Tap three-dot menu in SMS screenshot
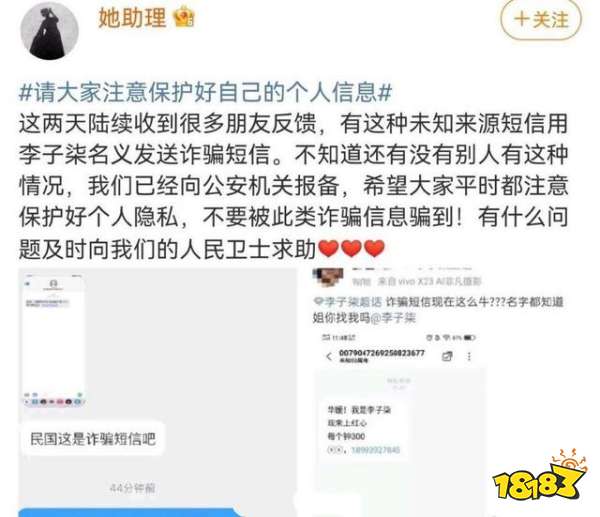Image resolution: width=600 pixels, height=517 pixels. pyautogui.click(x=469, y=357)
